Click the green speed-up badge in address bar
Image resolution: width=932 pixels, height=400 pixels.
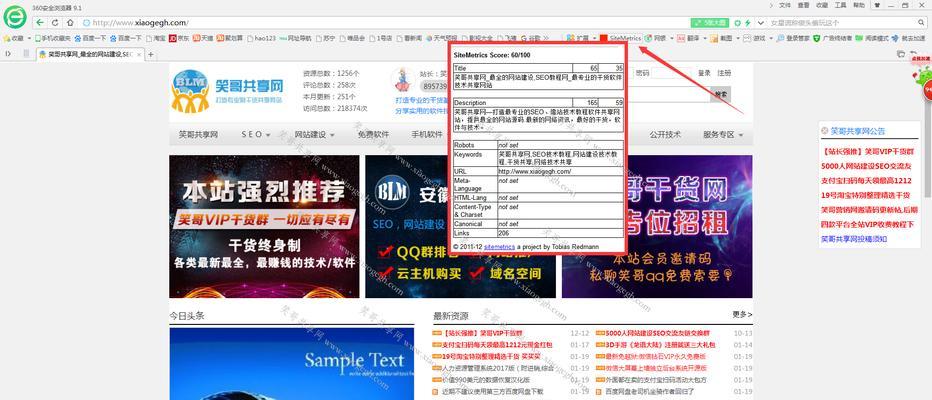(710, 23)
